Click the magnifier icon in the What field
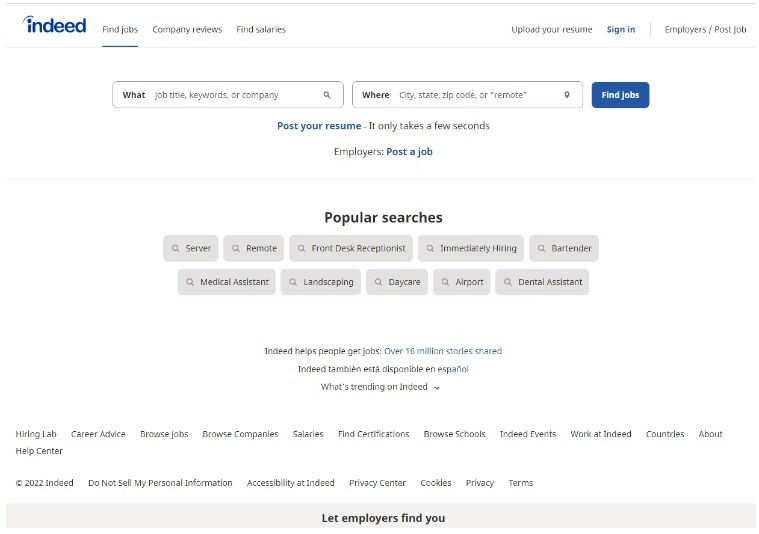Viewport: 759px width, 534px height. coord(327,95)
